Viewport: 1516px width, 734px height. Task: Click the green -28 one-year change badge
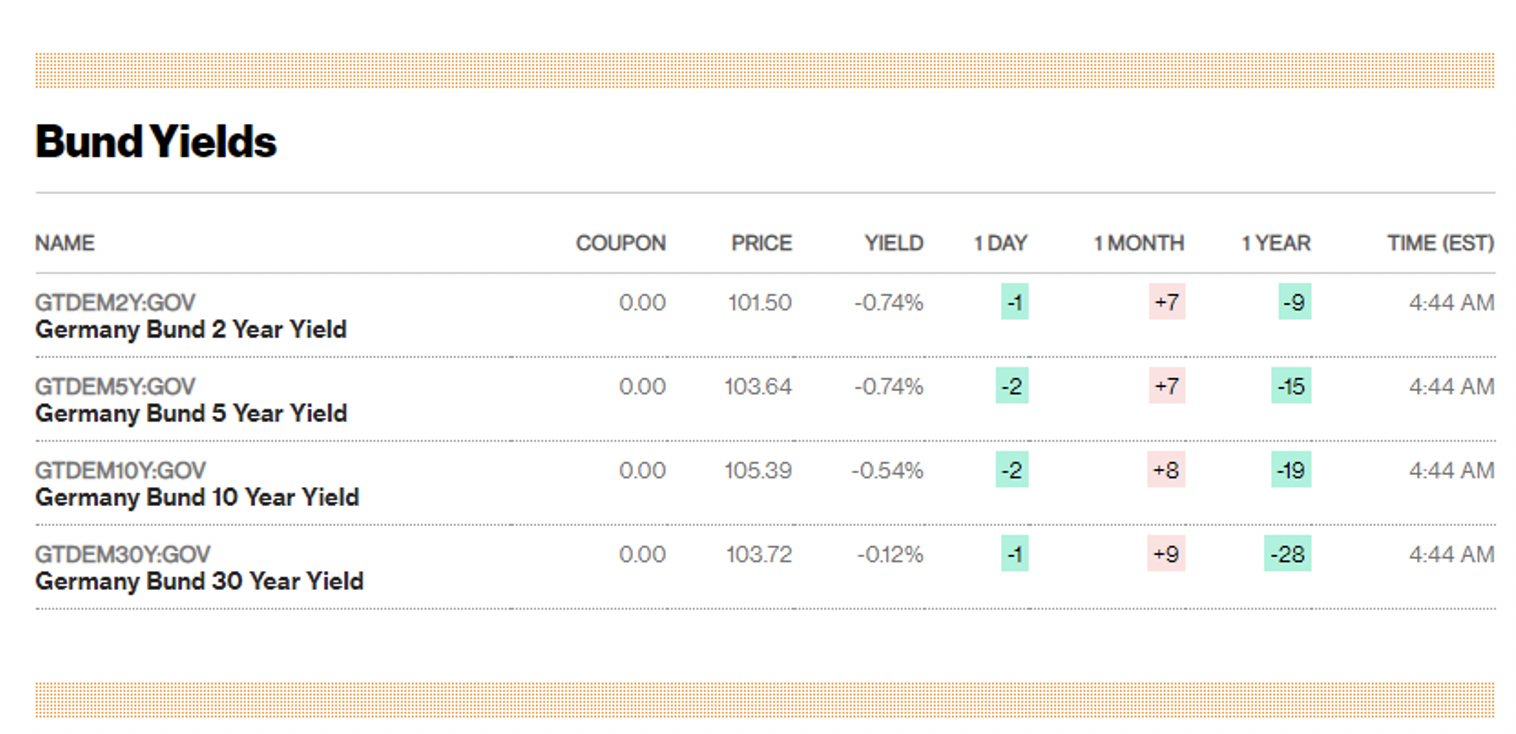1287,554
